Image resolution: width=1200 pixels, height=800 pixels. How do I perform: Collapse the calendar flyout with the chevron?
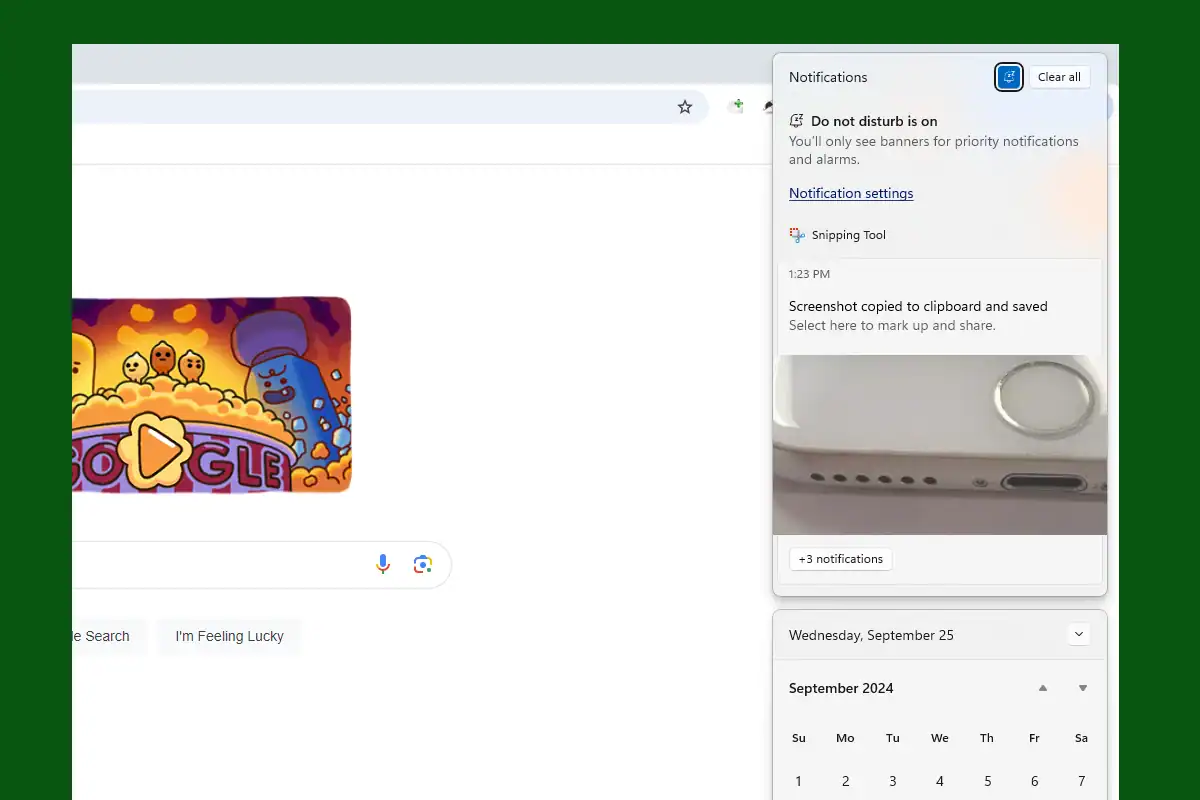1079,634
